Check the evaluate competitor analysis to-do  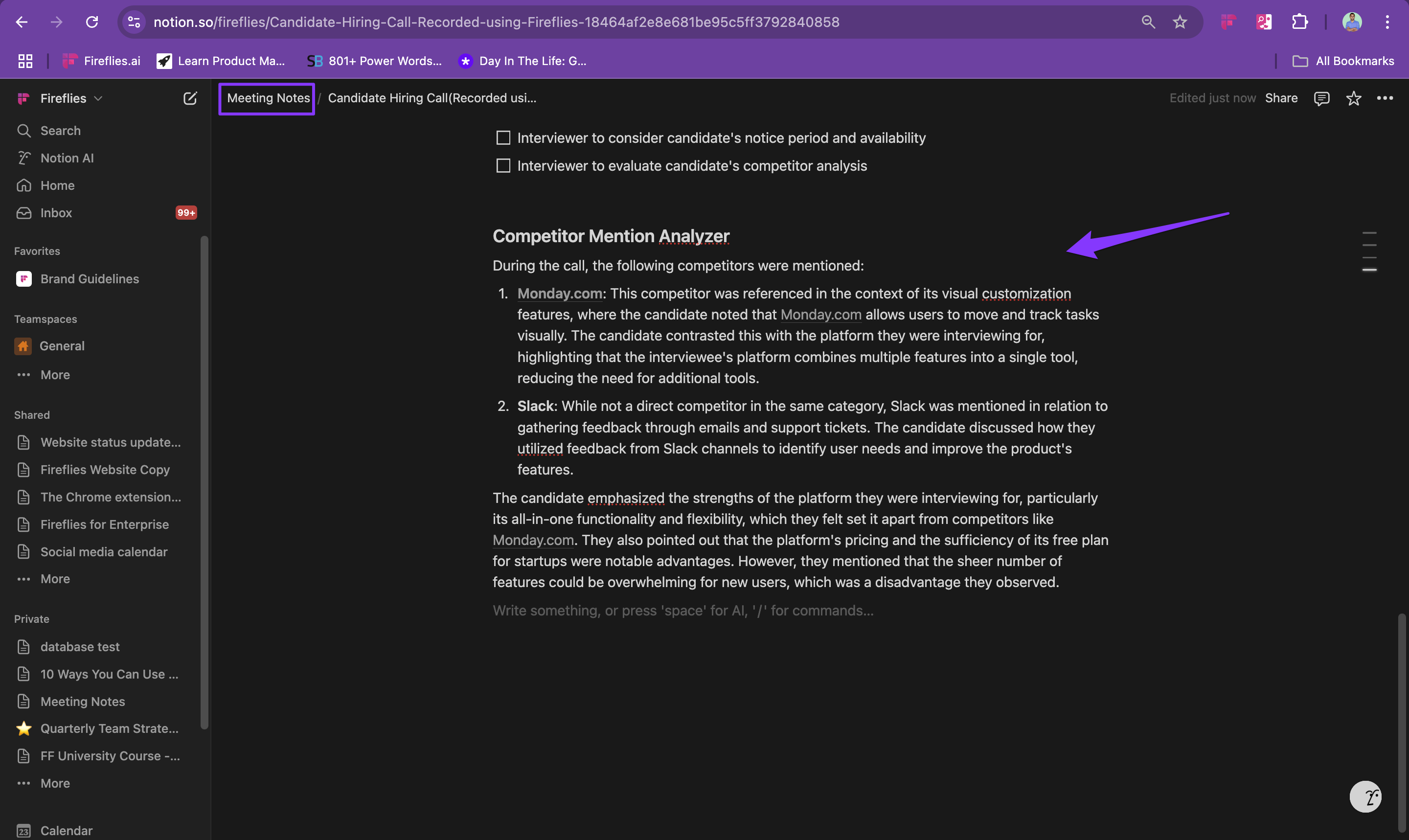pyautogui.click(x=503, y=166)
